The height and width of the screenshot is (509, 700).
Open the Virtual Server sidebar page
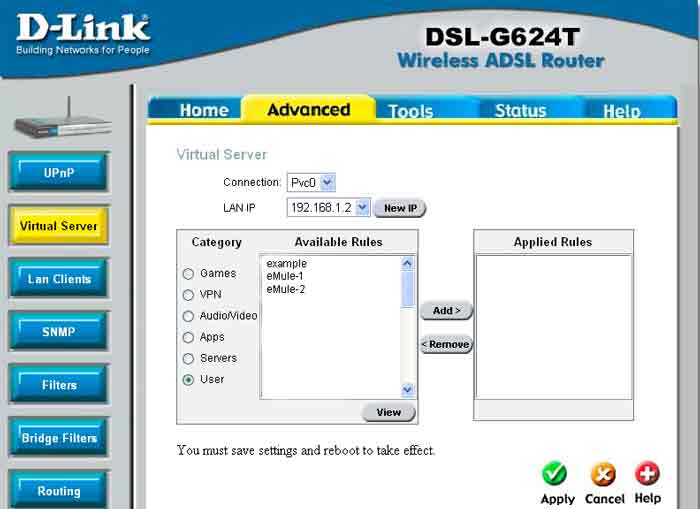[x=58, y=225]
